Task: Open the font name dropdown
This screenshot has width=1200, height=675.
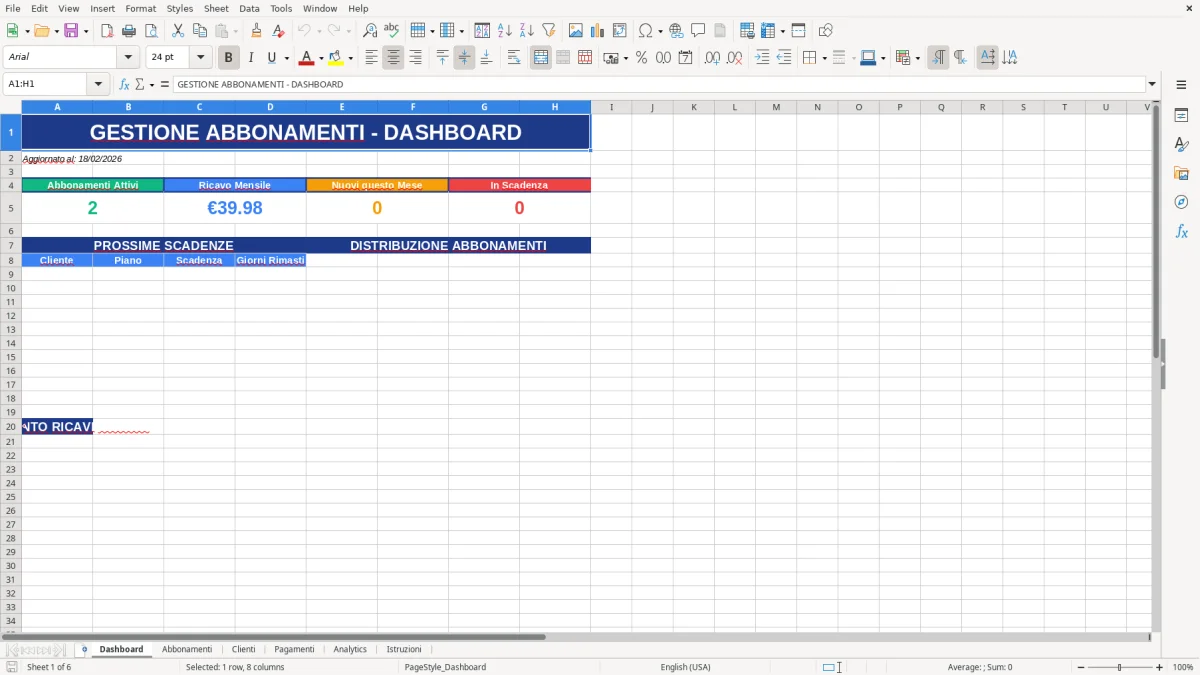Action: pos(127,57)
